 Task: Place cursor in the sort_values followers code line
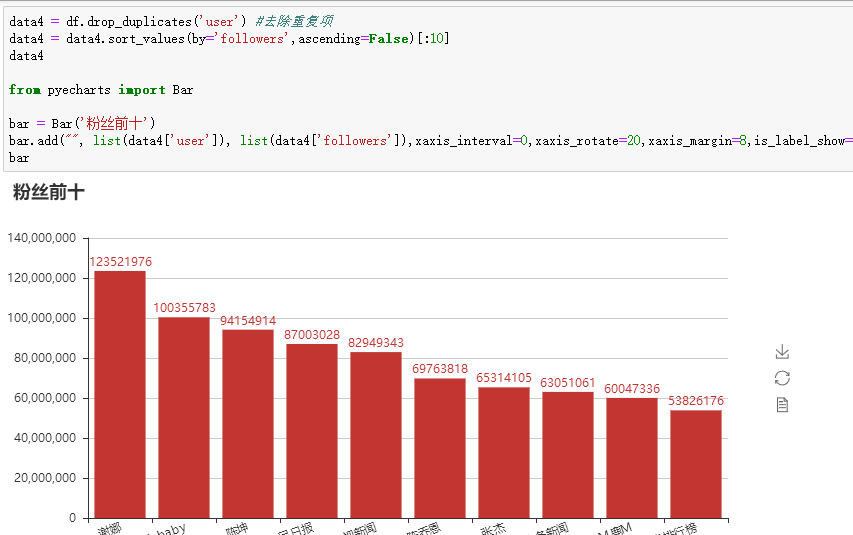point(229,39)
